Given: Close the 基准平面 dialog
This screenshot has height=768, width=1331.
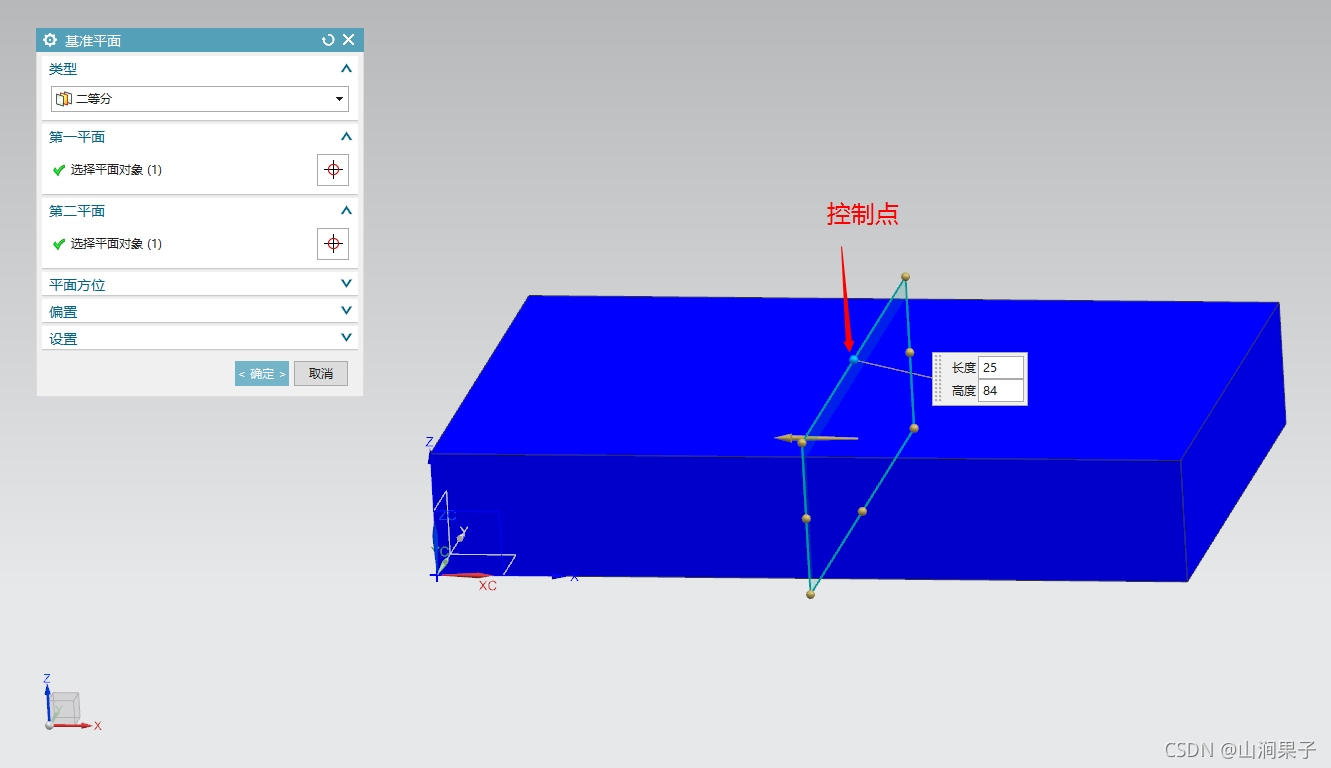Looking at the screenshot, I should coord(348,40).
